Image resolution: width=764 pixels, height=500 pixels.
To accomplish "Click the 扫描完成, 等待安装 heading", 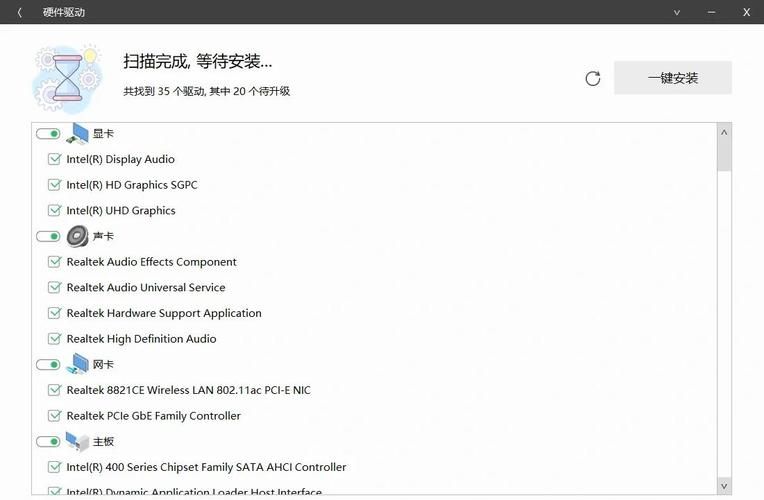I will coord(197,61).
